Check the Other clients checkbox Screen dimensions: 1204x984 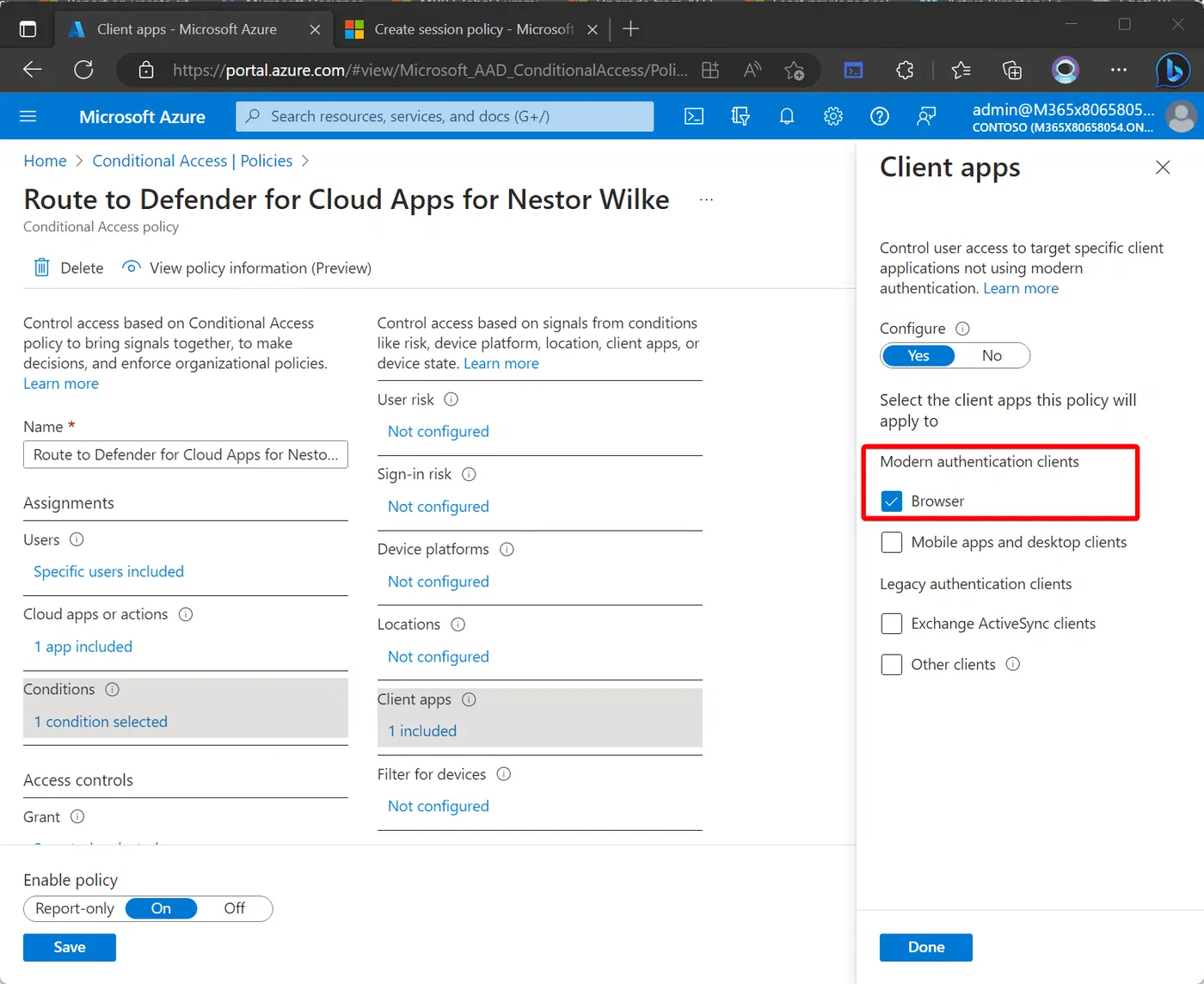[x=892, y=665]
